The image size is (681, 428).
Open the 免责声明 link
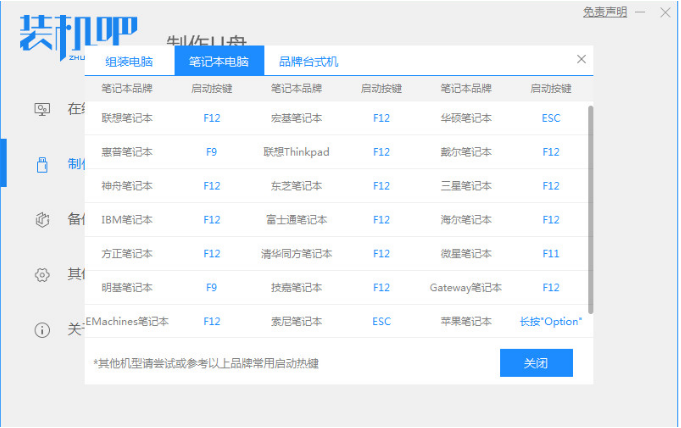605,12
